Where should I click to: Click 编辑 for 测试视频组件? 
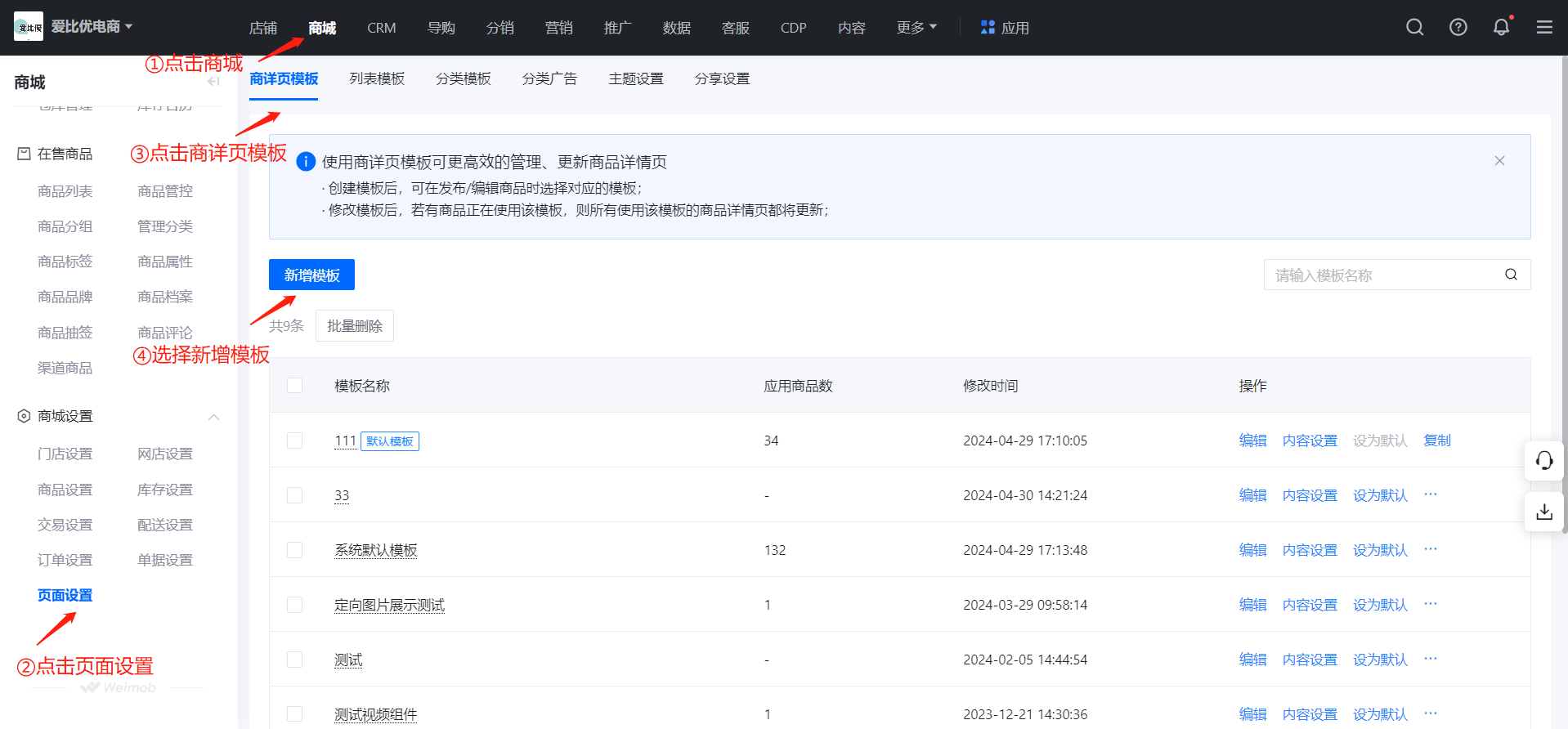point(1252,714)
